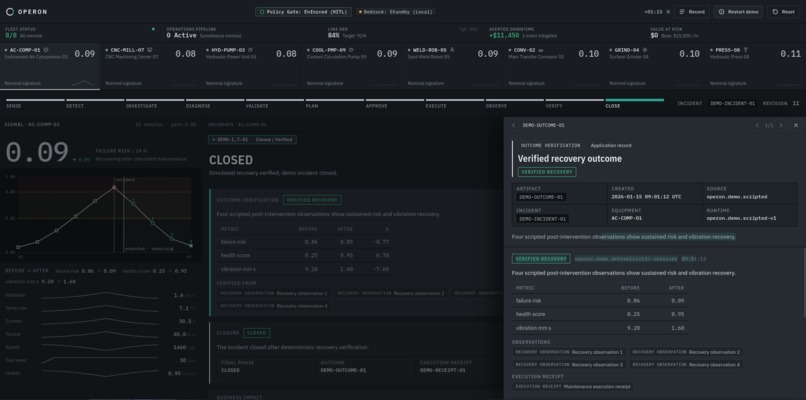This screenshot has width=806, height=400.
Task: Open the Maintenance execution receipt chip
Action: click(x=573, y=386)
